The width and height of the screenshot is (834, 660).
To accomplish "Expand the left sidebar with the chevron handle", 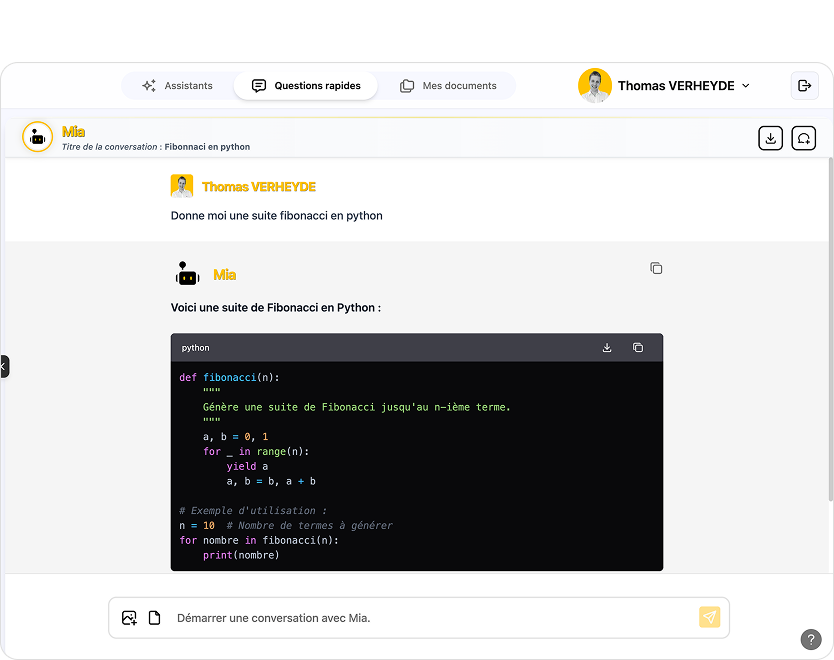I will [4, 367].
